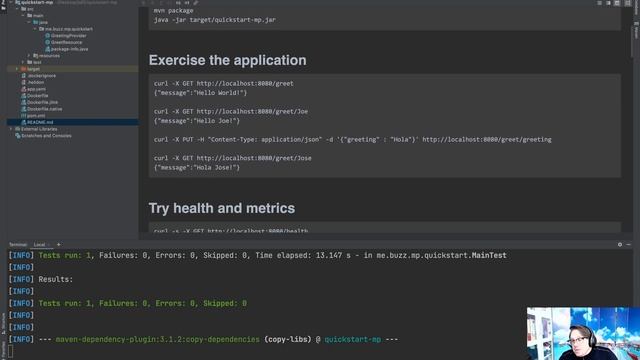Click the 'mvn package' command text
Viewport: 640px width, 360px height.
(173, 11)
